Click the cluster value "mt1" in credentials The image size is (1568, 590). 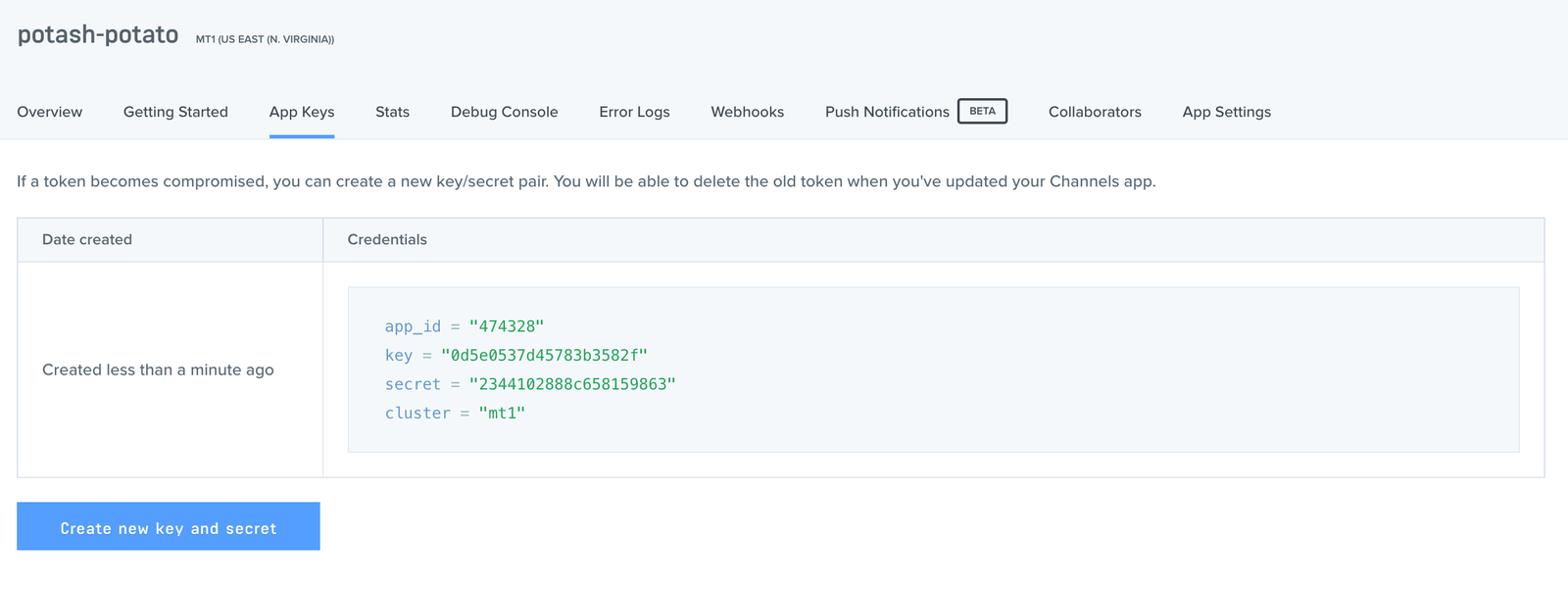click(x=502, y=413)
